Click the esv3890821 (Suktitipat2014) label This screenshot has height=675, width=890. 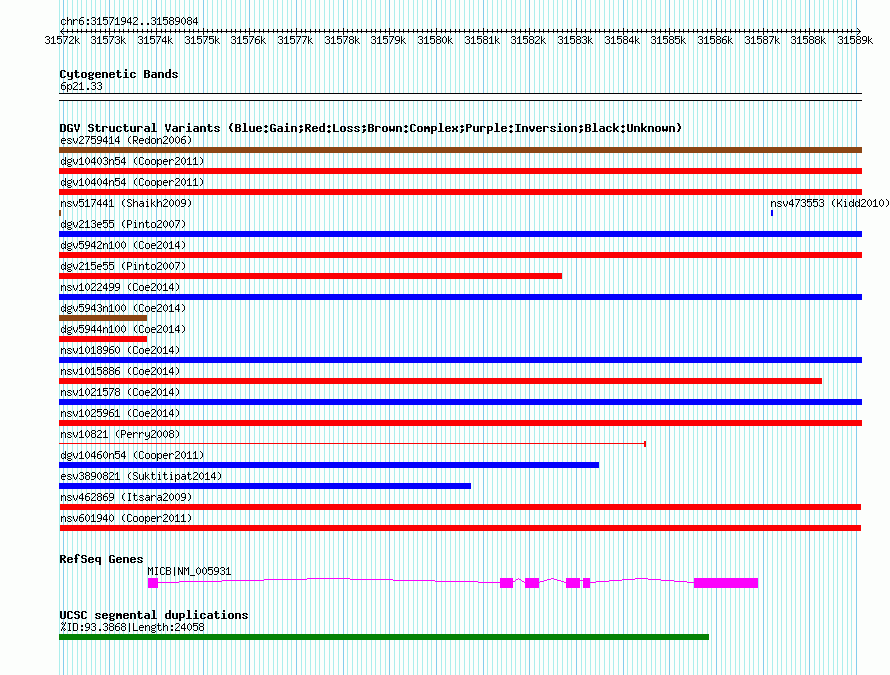pyautogui.click(x=141, y=476)
